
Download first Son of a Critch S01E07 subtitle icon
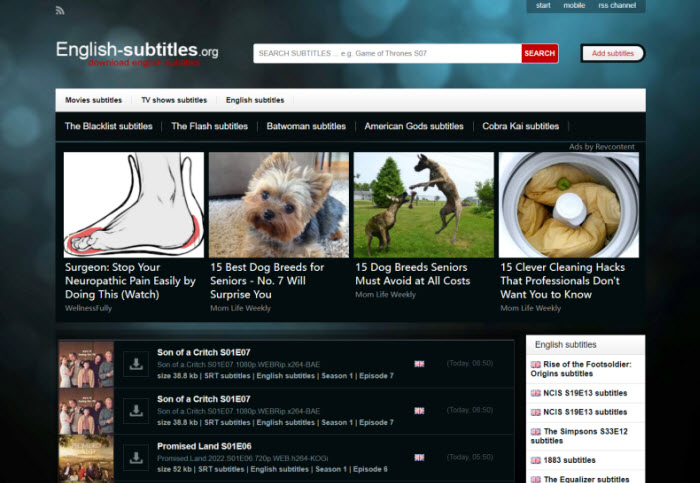[x=136, y=364]
